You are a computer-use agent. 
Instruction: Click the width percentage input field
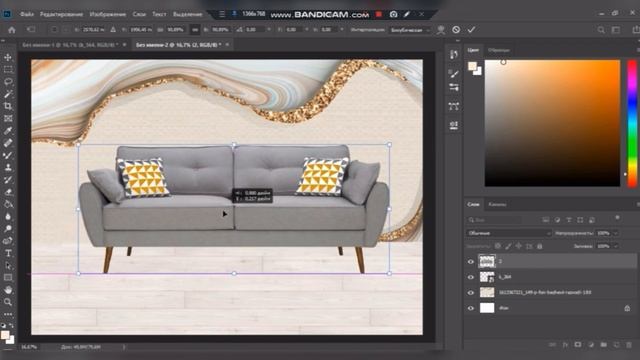tap(176, 30)
